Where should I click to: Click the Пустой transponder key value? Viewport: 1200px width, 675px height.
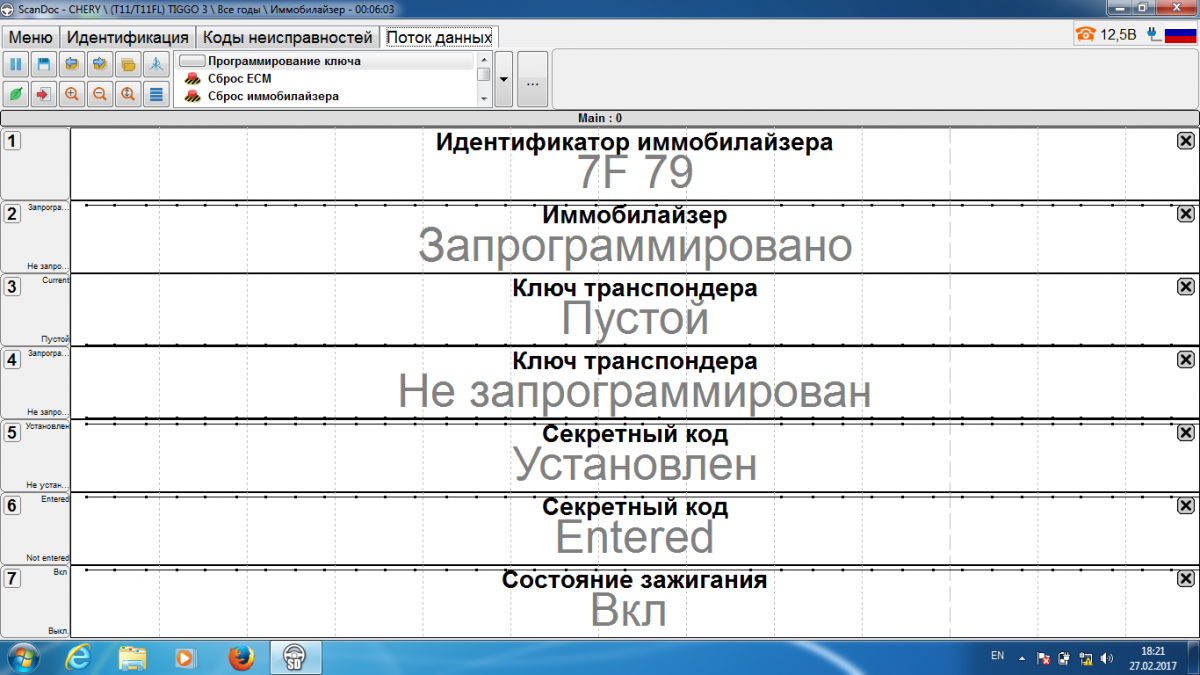(635, 319)
